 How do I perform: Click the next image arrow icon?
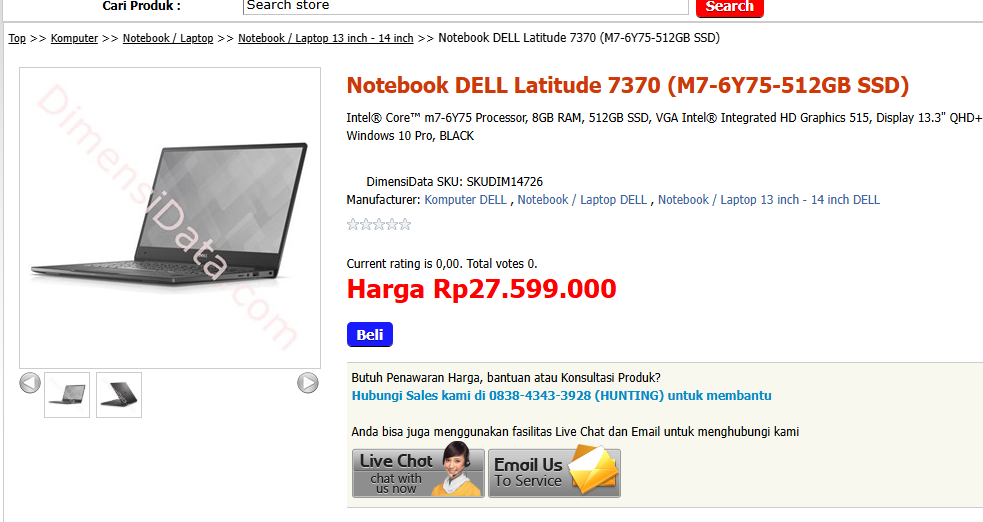click(307, 382)
